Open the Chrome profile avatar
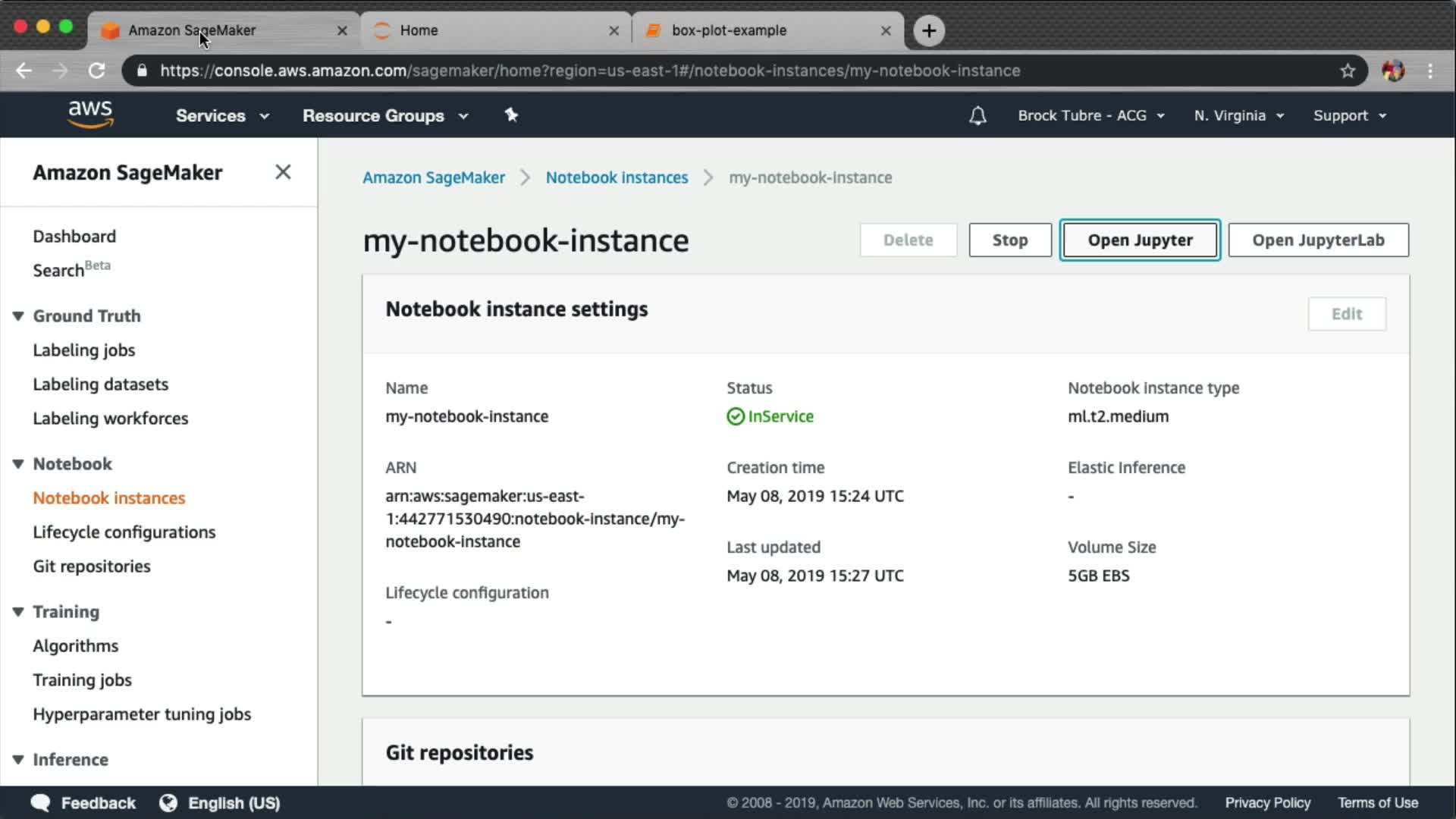 pyautogui.click(x=1392, y=71)
